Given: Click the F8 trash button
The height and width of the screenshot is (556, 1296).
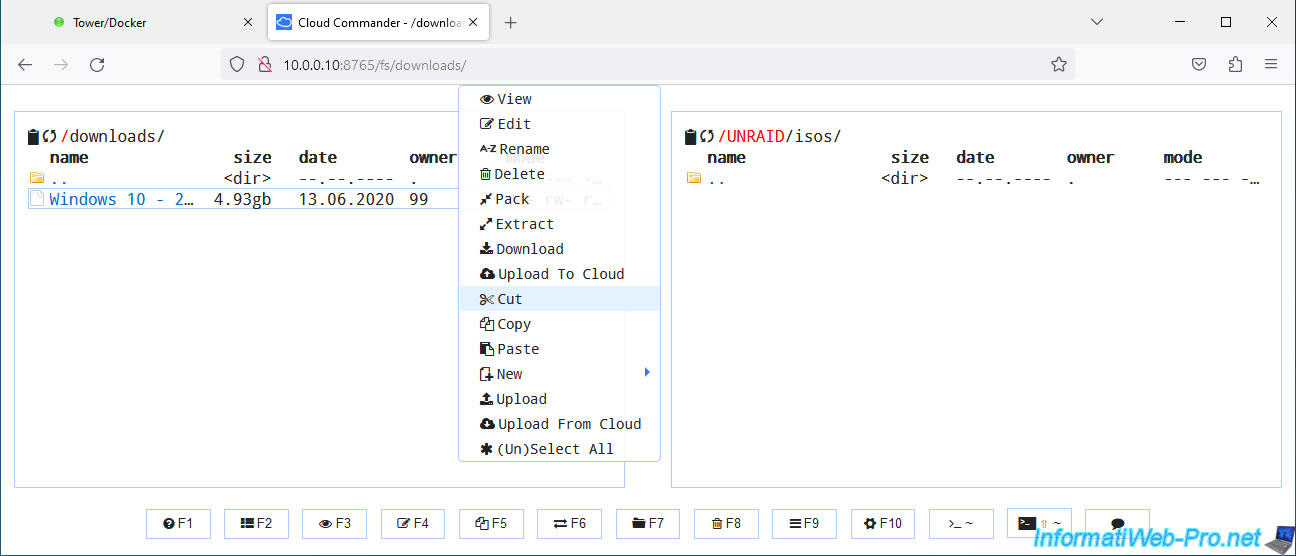Looking at the screenshot, I should click(x=726, y=523).
